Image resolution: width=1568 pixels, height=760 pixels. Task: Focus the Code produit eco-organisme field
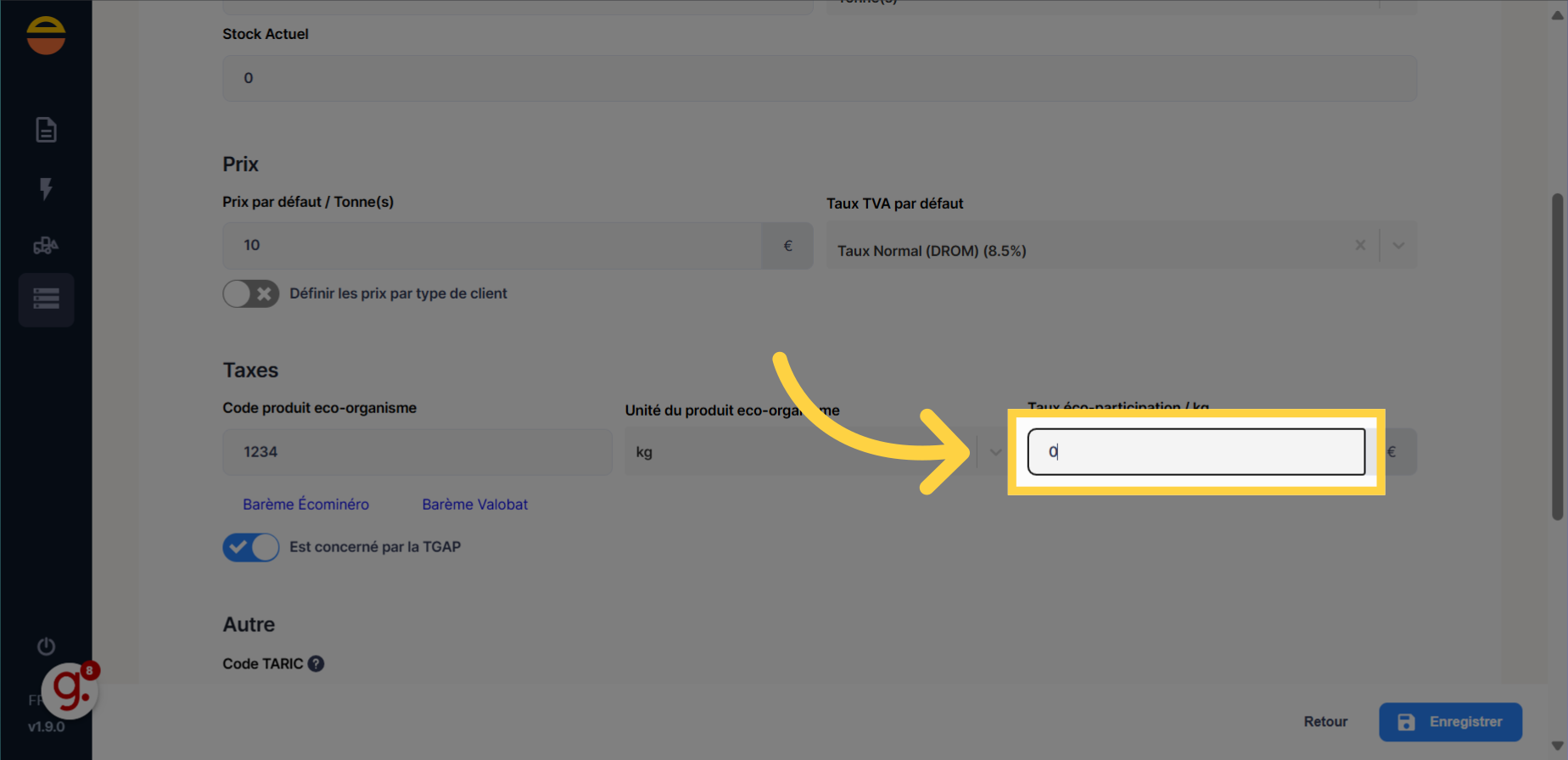(417, 452)
